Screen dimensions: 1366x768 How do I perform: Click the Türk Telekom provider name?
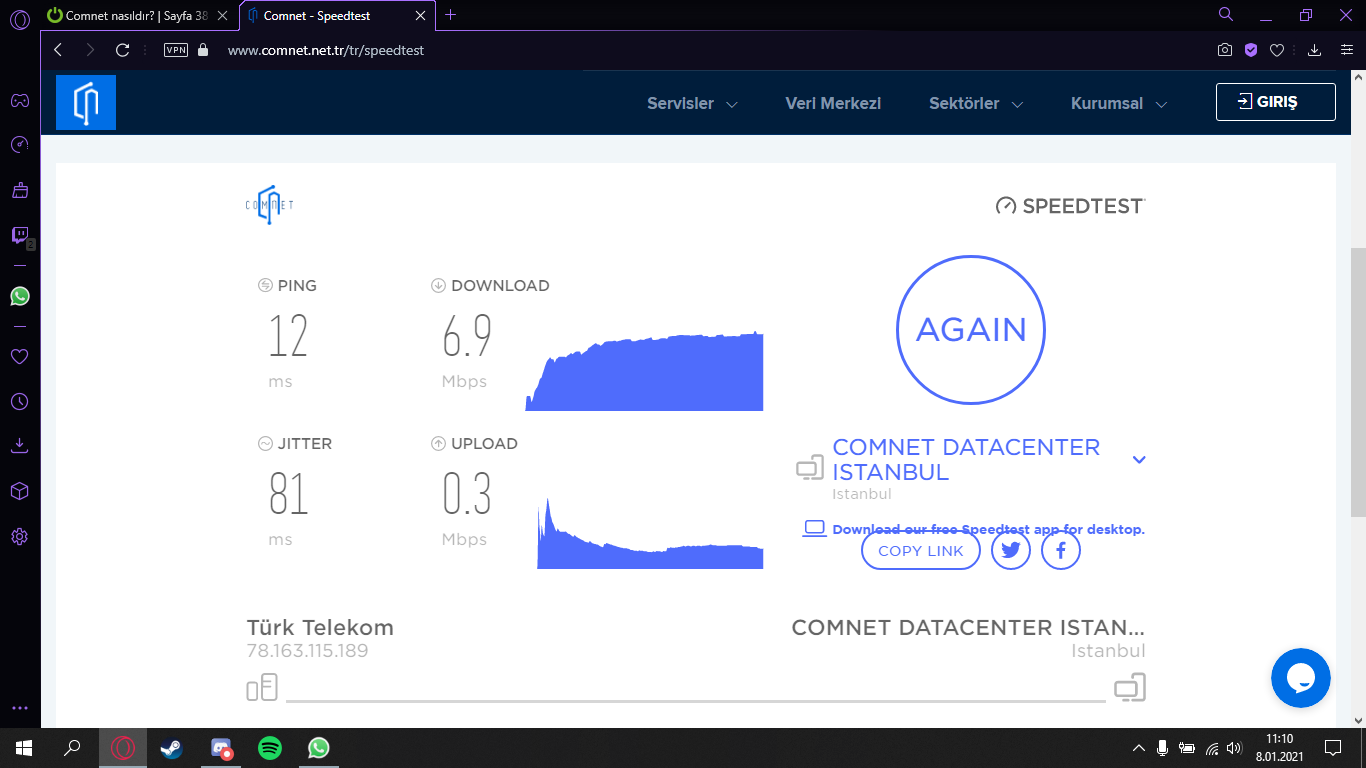[320, 628]
